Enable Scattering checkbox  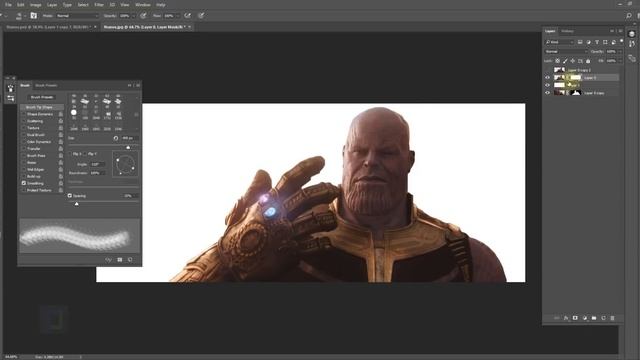[x=24, y=121]
